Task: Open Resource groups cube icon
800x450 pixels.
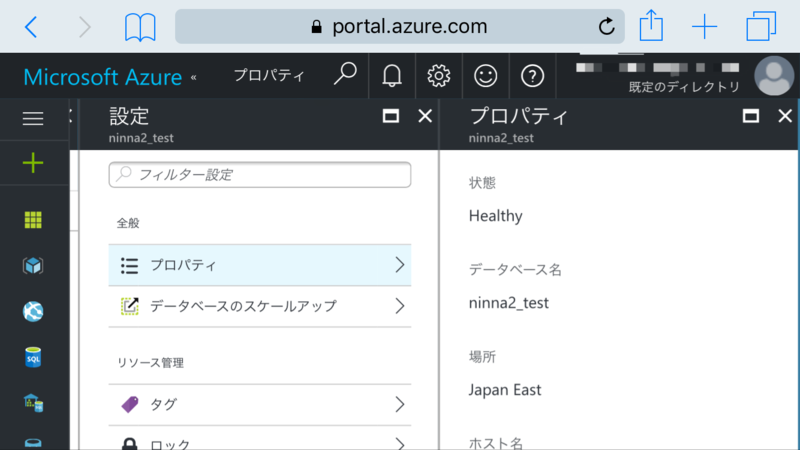Action: click(x=33, y=265)
